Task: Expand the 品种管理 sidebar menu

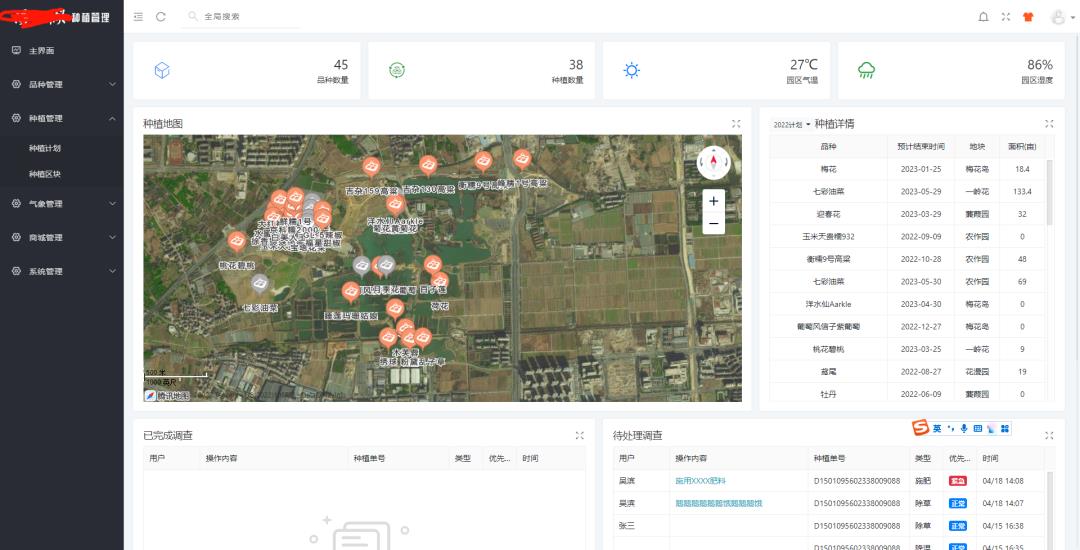Action: (62, 84)
